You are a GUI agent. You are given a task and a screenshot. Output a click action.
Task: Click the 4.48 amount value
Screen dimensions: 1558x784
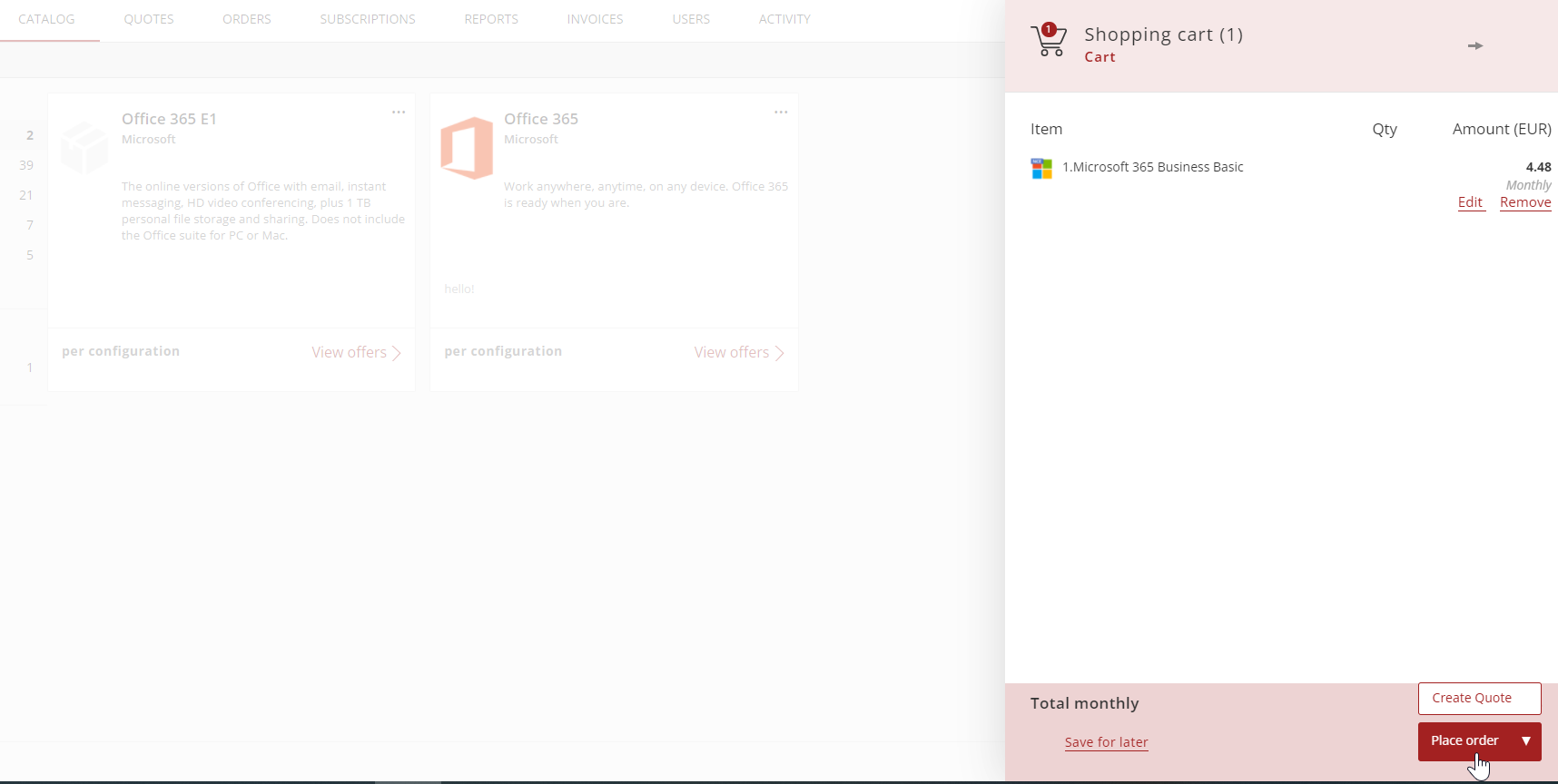point(1539,167)
